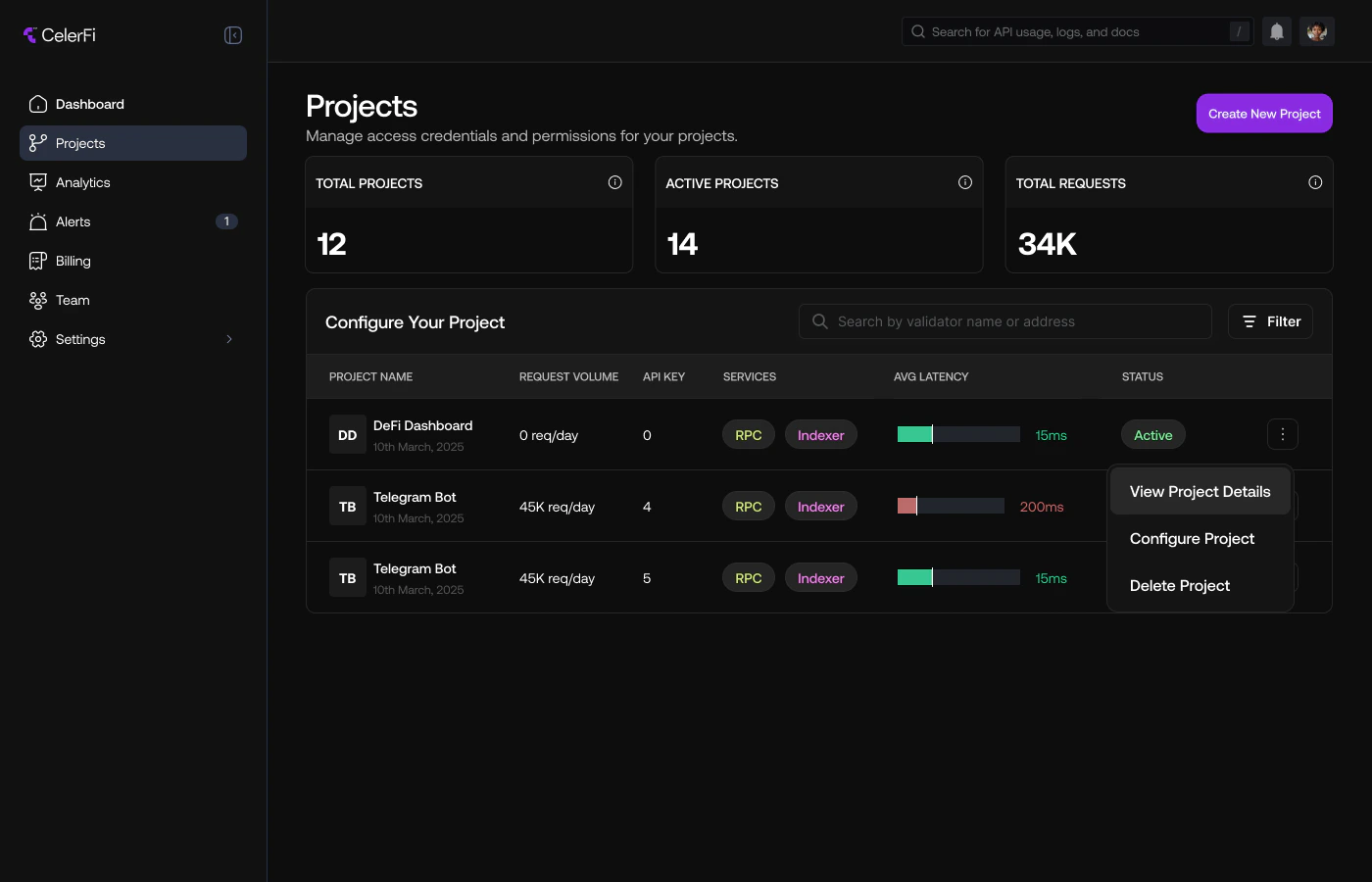This screenshot has width=1372, height=882.
Task: Expand the Settings section chevron
Action: click(x=229, y=339)
